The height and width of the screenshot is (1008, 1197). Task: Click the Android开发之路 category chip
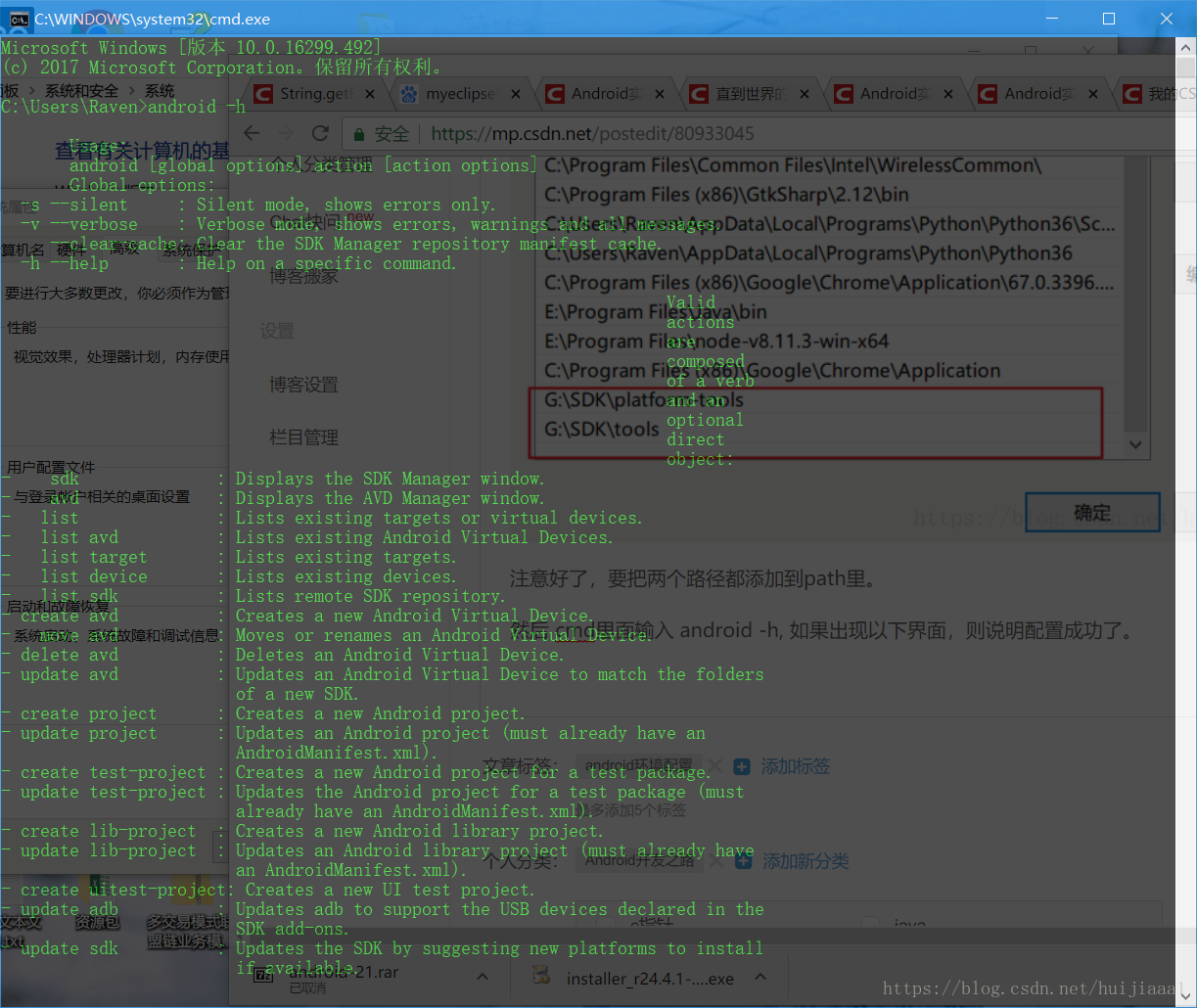pos(640,861)
